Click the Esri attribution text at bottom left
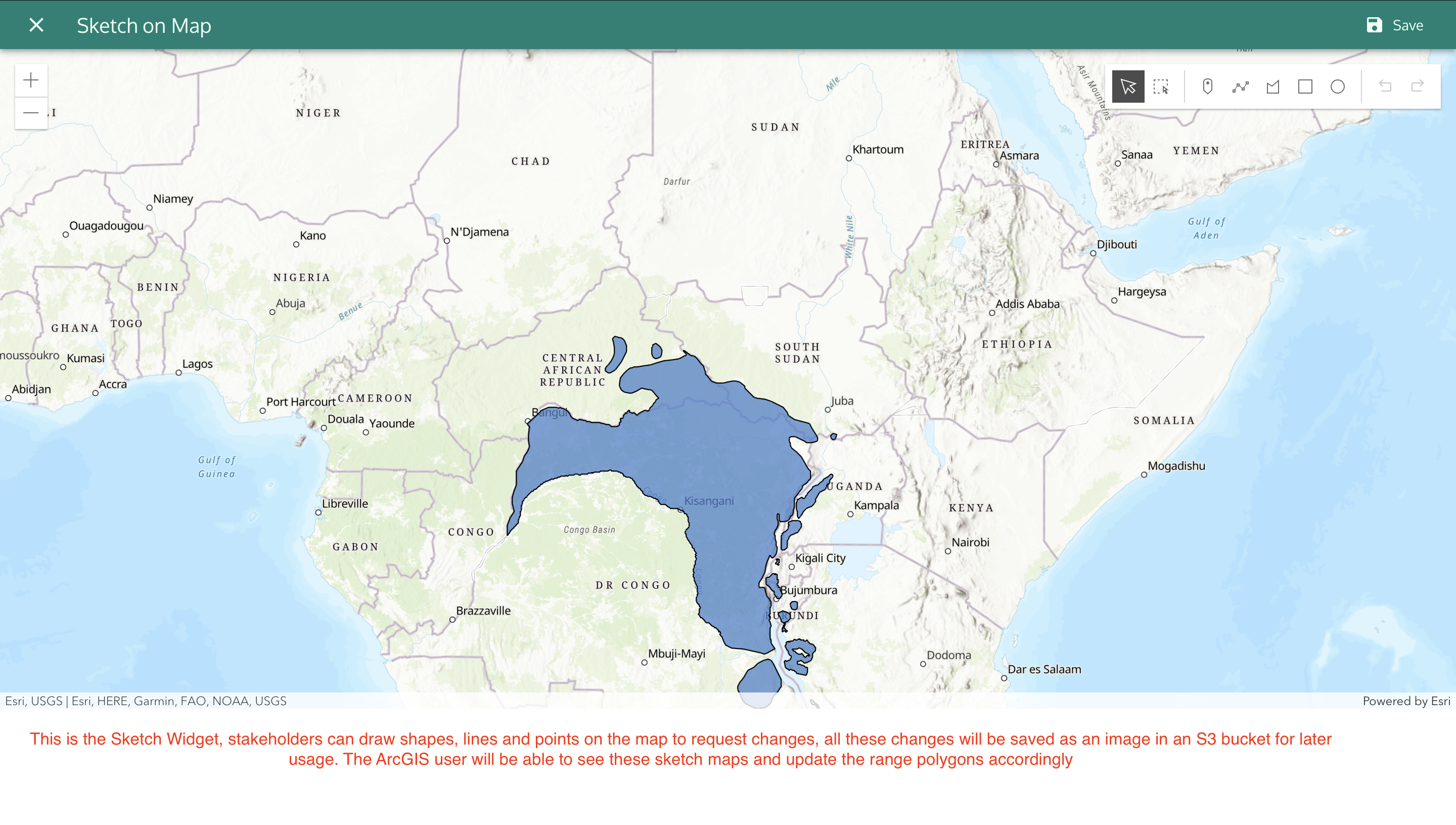Image resolution: width=1456 pixels, height=825 pixels. click(146, 701)
